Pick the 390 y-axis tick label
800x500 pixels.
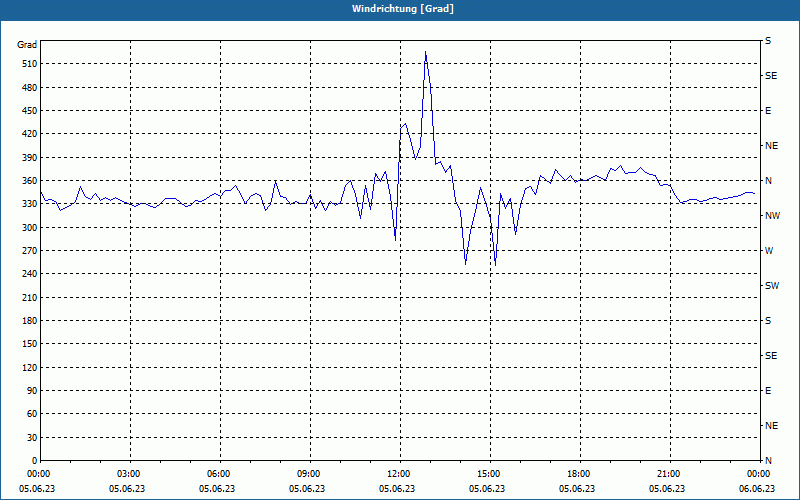click(x=30, y=157)
